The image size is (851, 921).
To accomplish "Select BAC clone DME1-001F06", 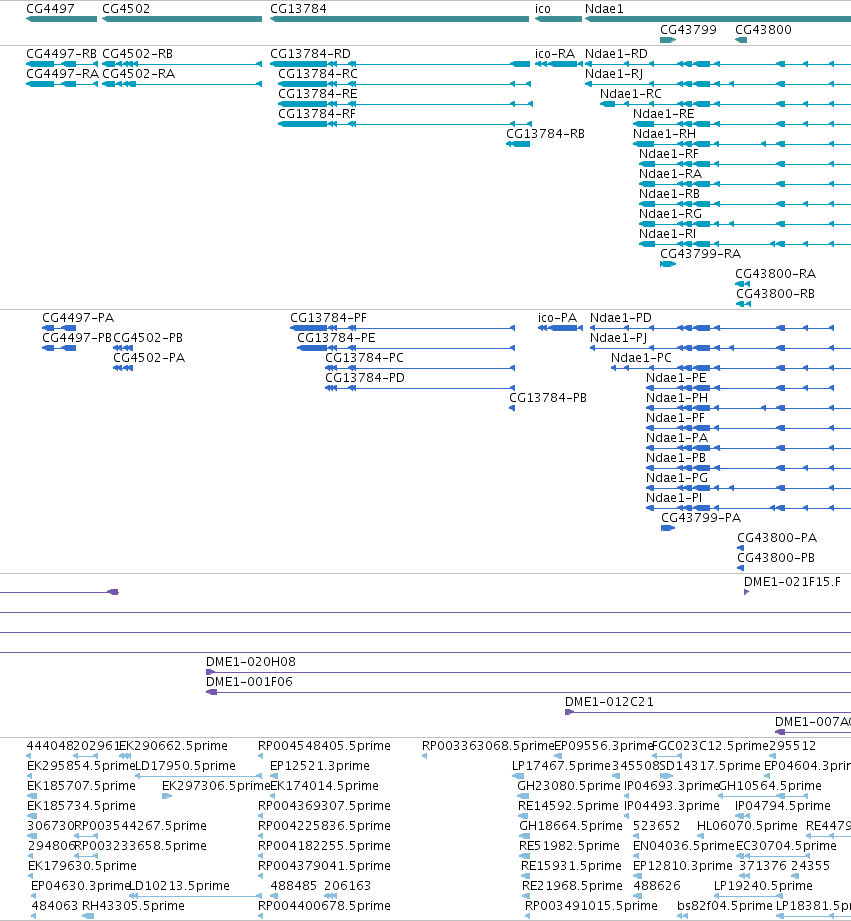I will [249, 681].
